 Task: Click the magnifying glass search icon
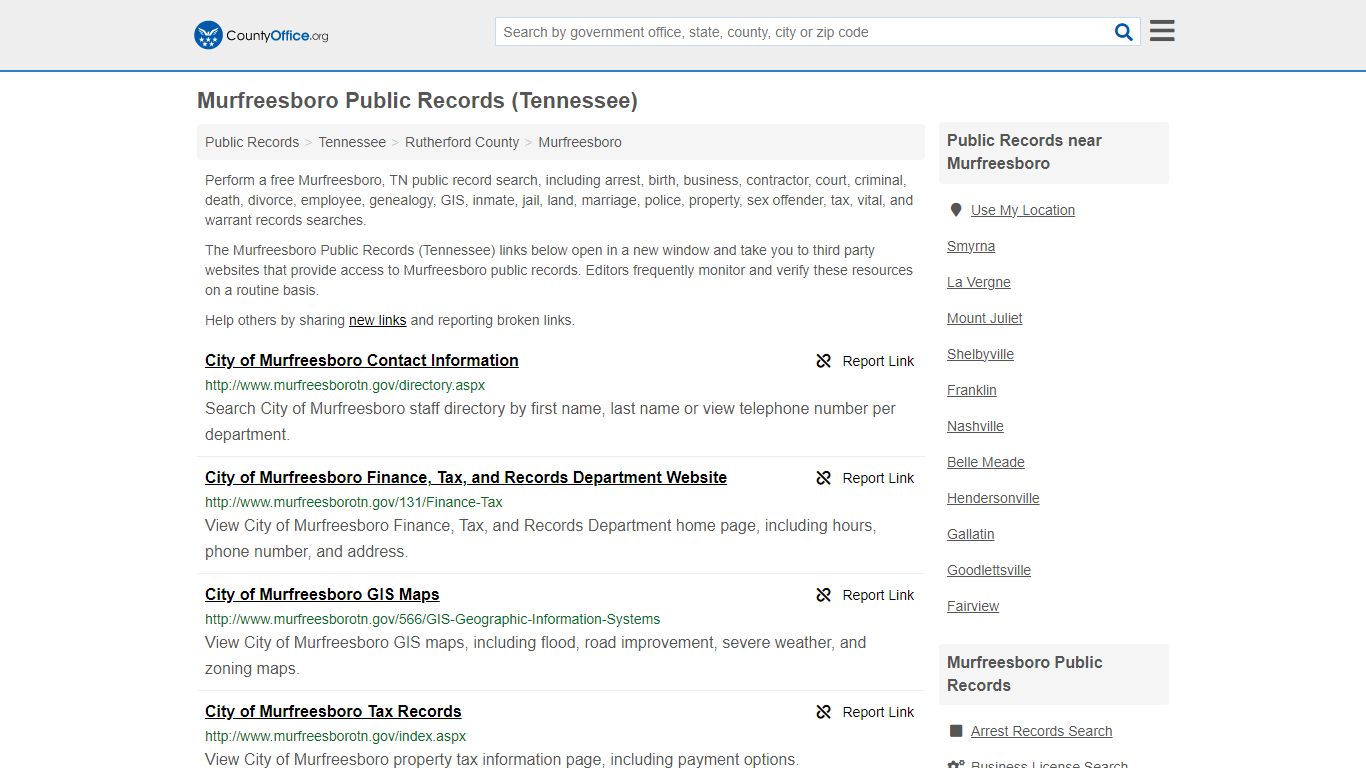coord(1124,32)
